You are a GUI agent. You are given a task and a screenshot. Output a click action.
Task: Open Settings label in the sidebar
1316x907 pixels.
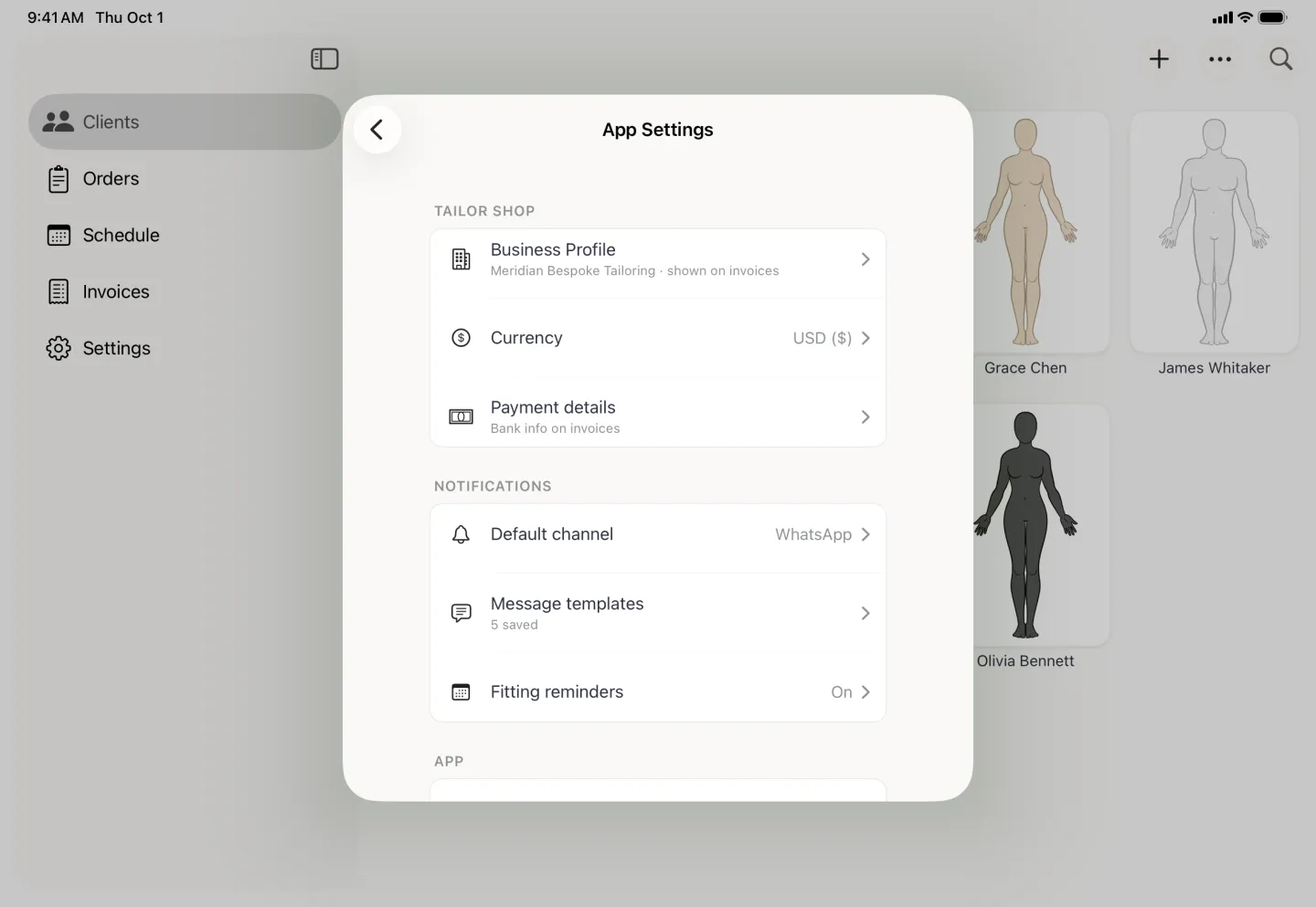pos(116,349)
